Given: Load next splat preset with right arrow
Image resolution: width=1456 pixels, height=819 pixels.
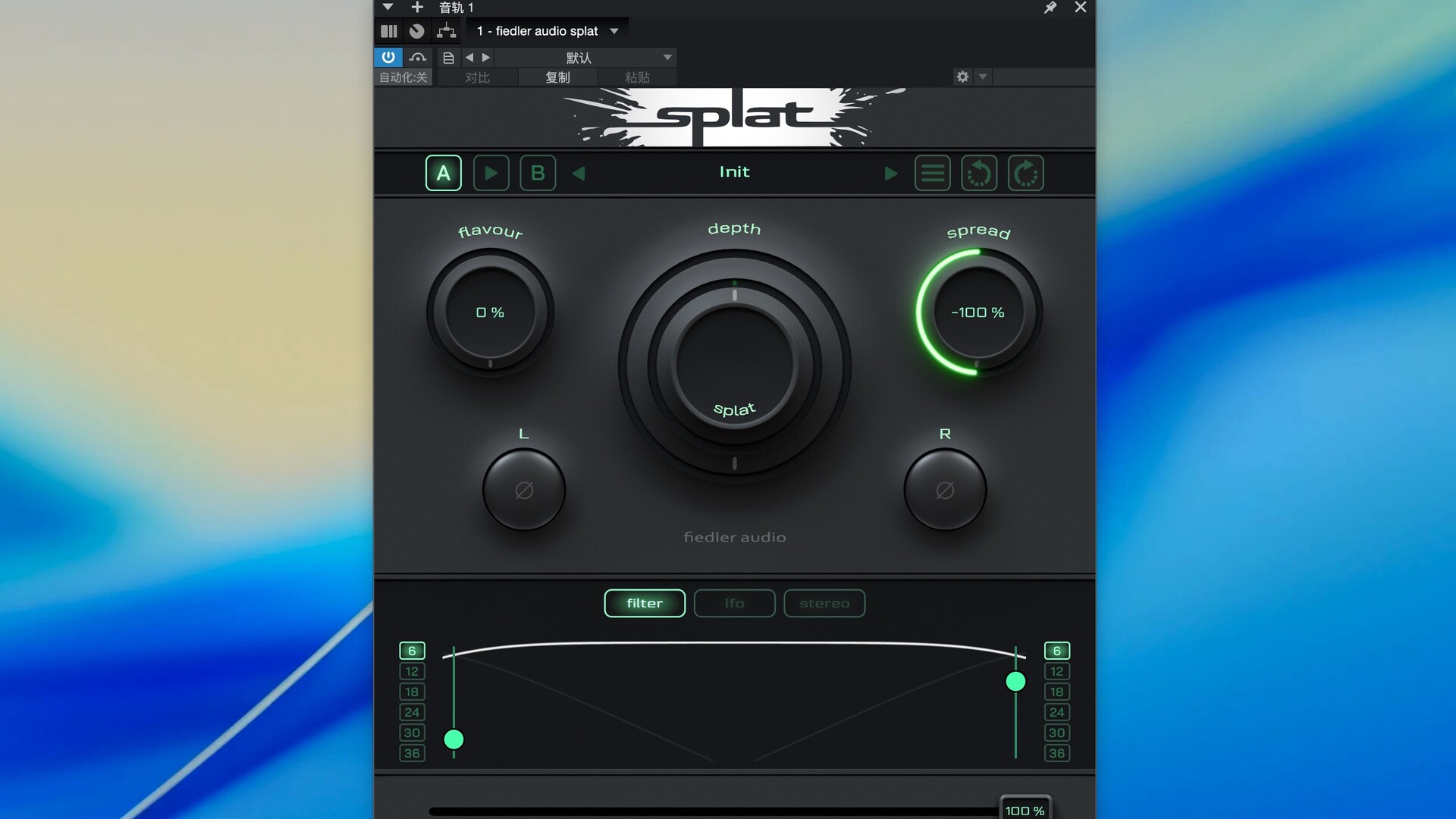Looking at the screenshot, I should pyautogui.click(x=891, y=174).
